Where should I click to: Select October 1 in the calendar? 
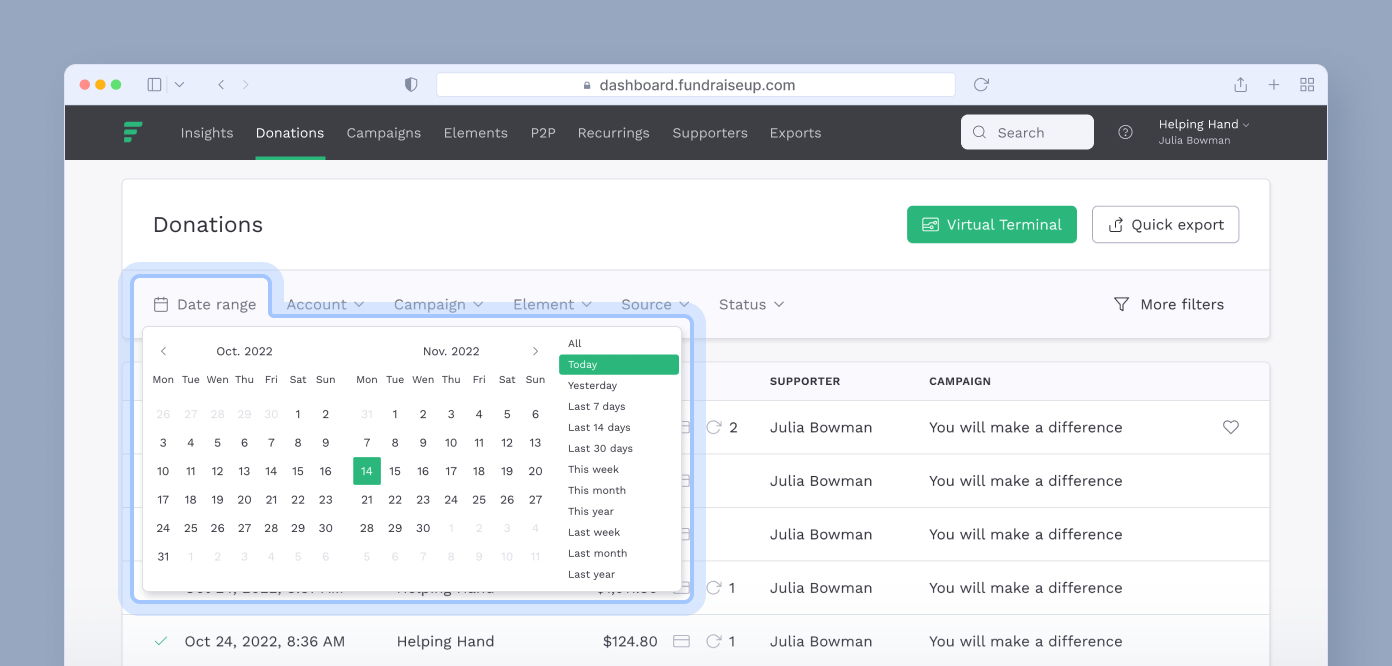(x=298, y=414)
